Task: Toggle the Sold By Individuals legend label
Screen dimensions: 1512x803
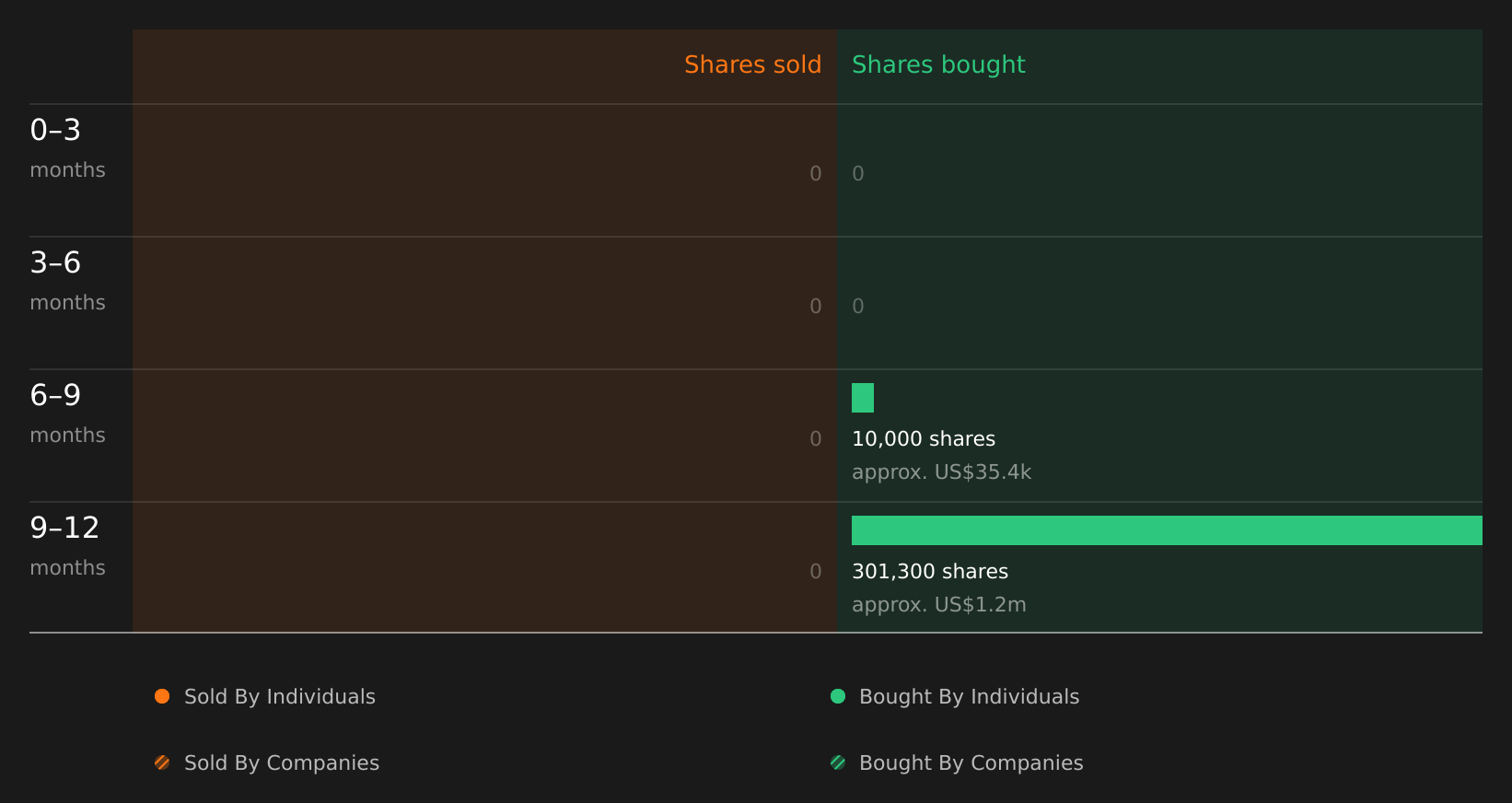Action: coord(280,697)
